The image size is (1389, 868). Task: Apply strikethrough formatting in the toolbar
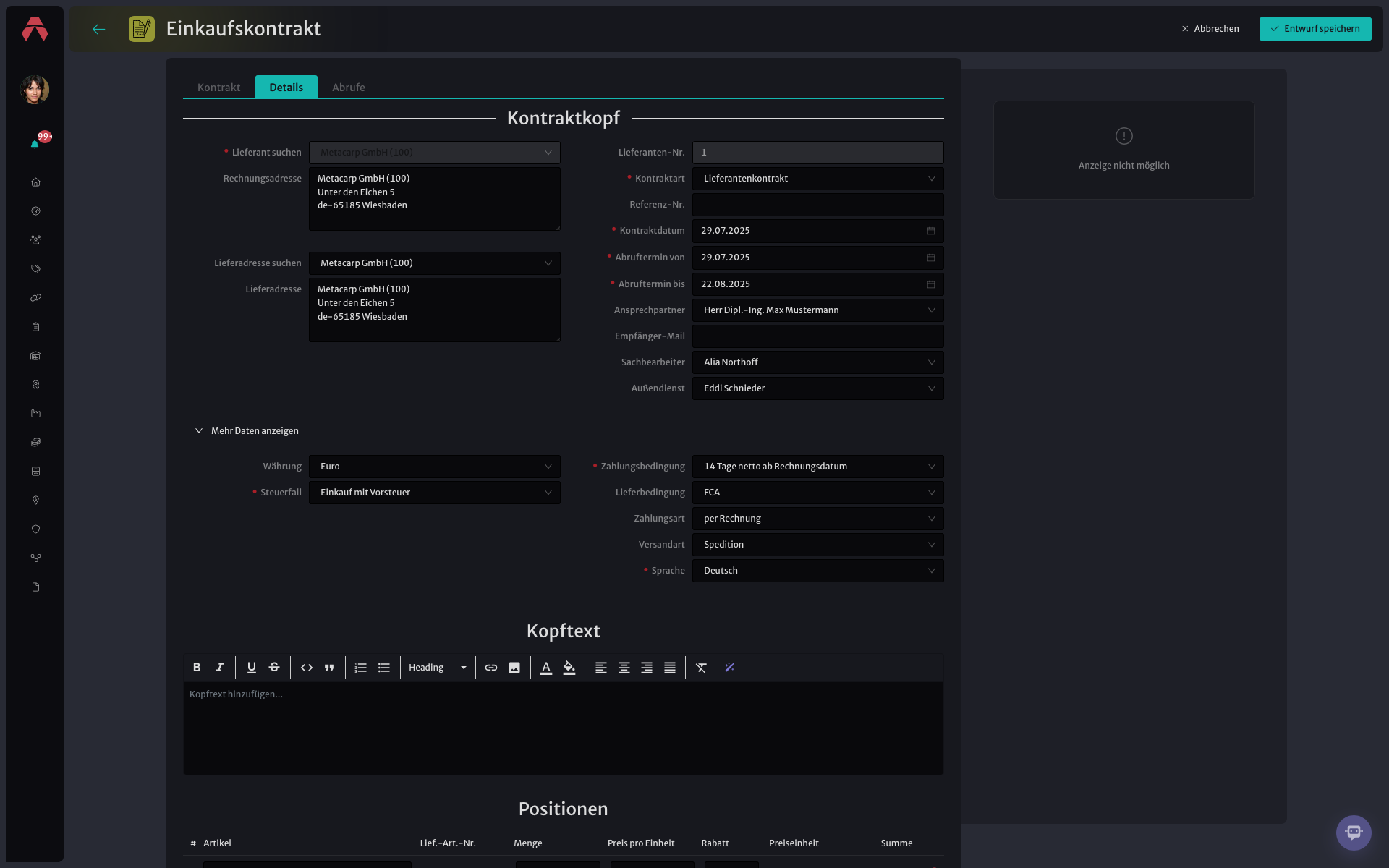(274, 668)
